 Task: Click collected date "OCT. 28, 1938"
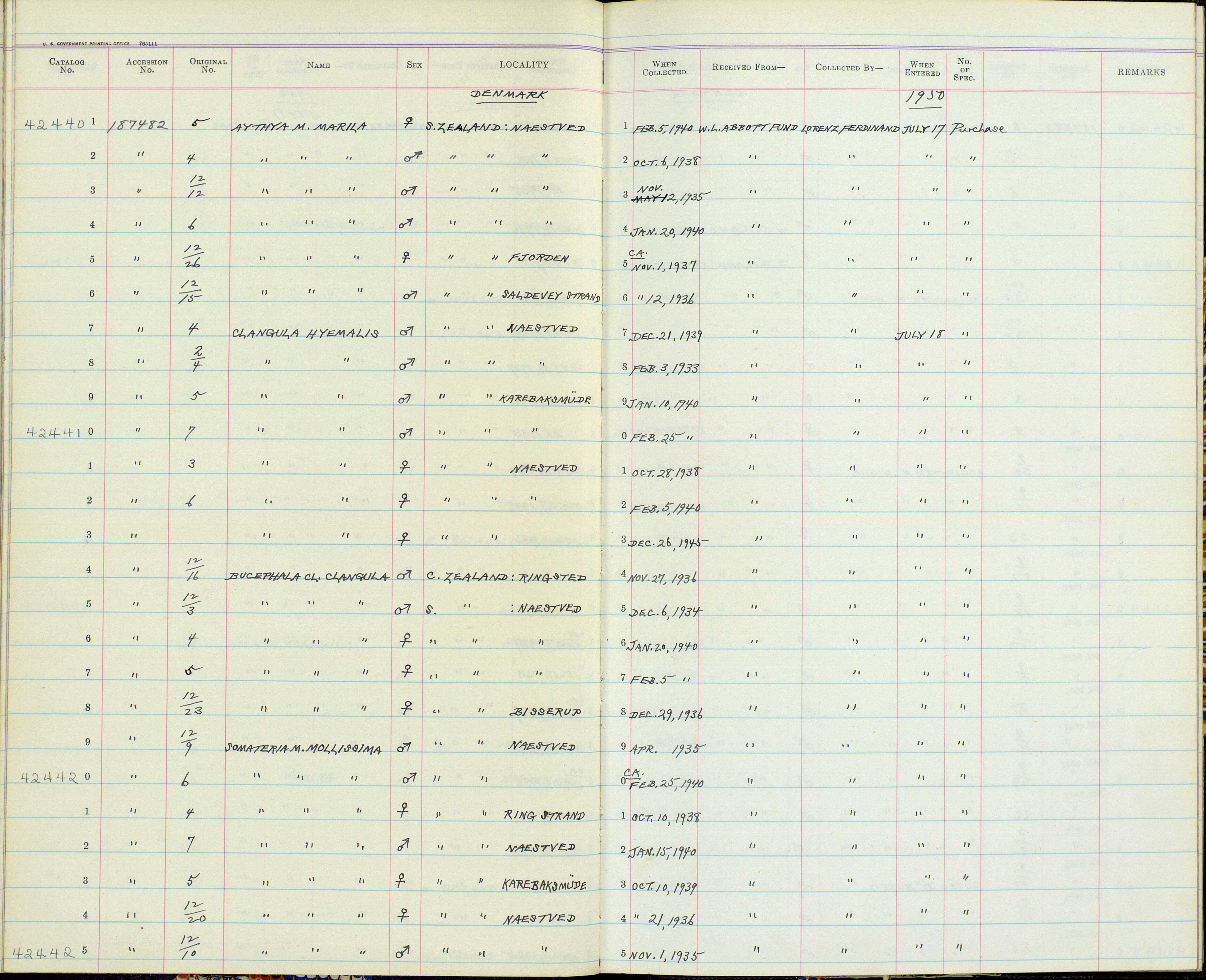[x=666, y=472]
